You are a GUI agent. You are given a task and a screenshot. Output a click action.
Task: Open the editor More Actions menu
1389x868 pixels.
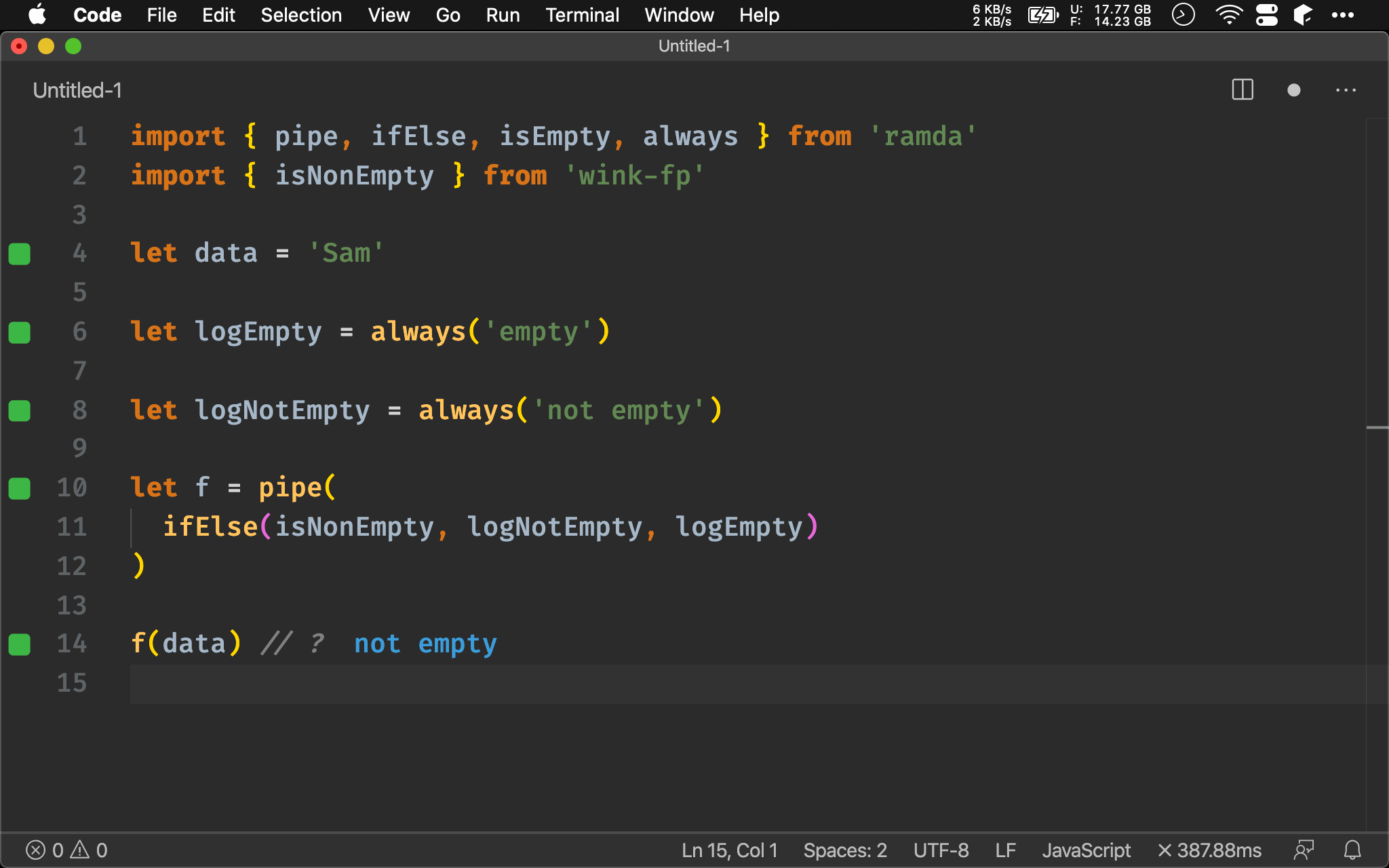1346,90
